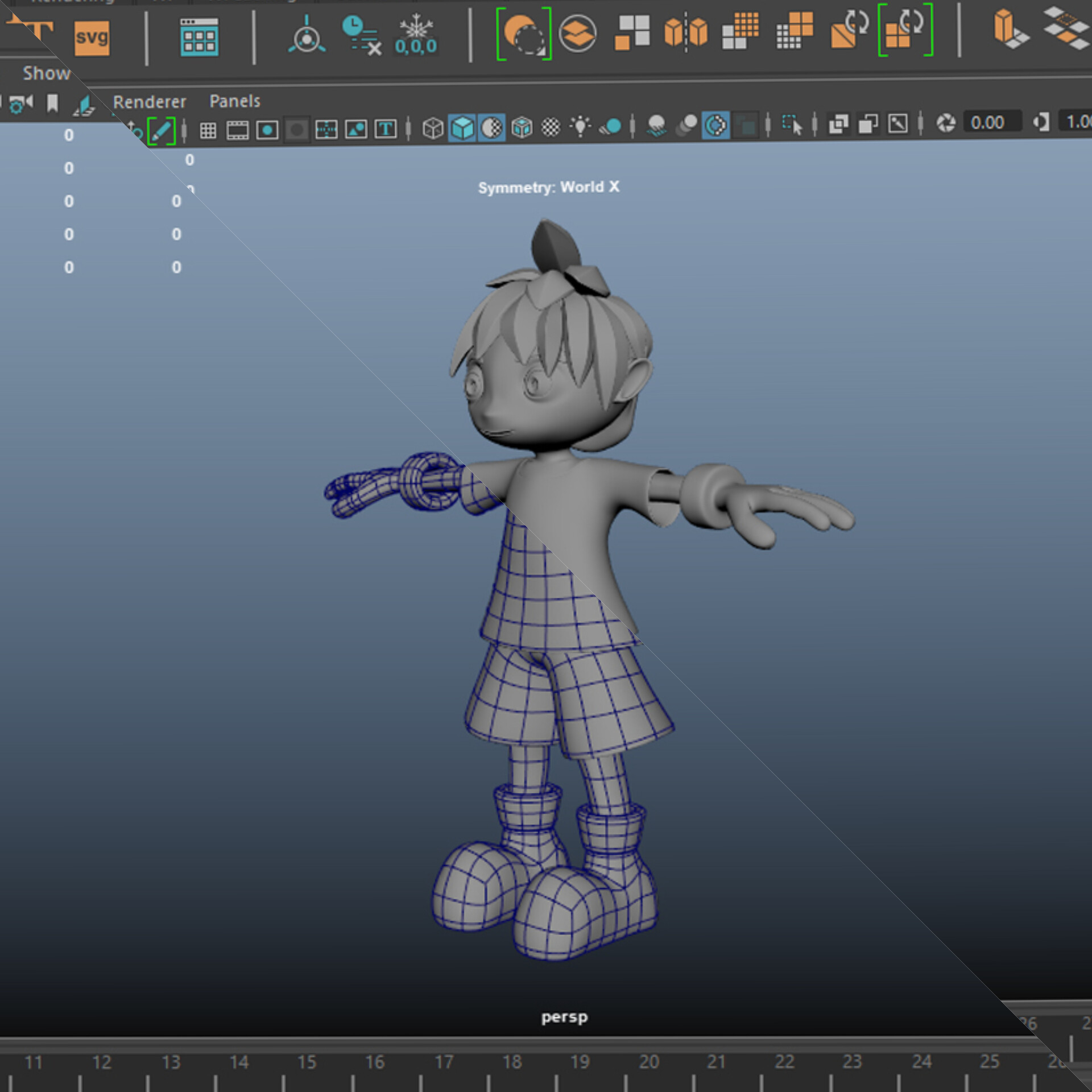Open the Renderer menu
Image resolution: width=1092 pixels, height=1092 pixels.
tap(150, 102)
